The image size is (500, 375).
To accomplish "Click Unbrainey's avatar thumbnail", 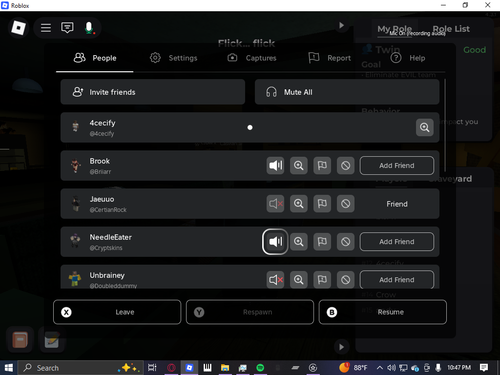I will (x=75, y=279).
